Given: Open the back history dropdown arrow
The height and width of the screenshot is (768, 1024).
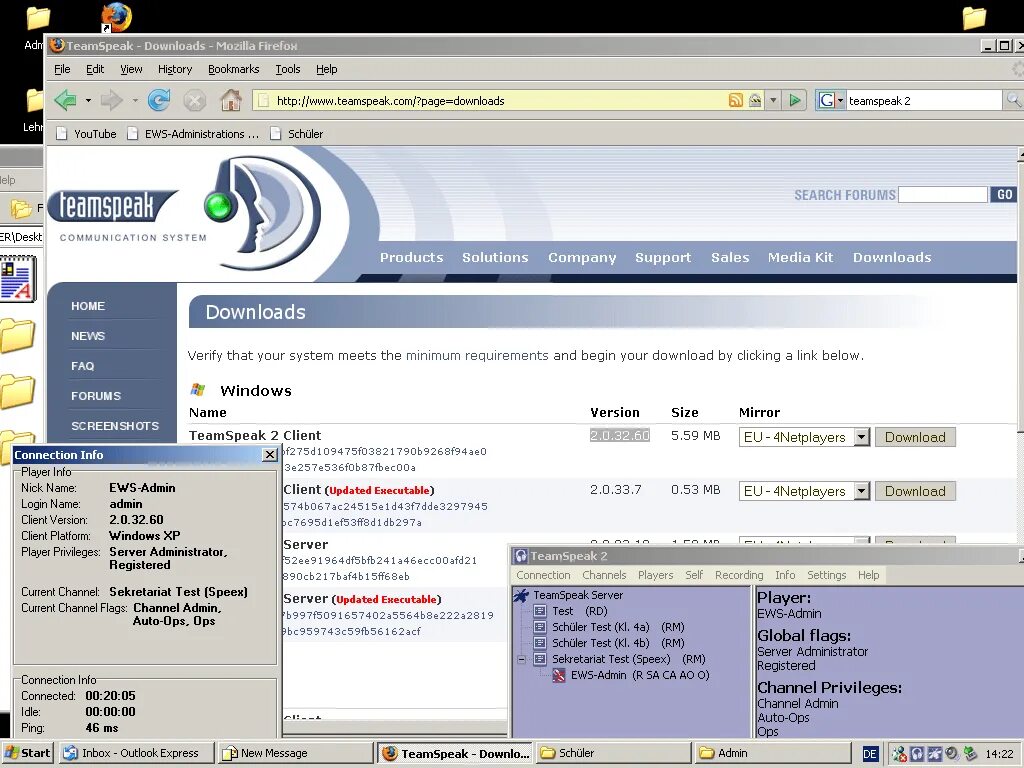Looking at the screenshot, I should click(x=88, y=101).
